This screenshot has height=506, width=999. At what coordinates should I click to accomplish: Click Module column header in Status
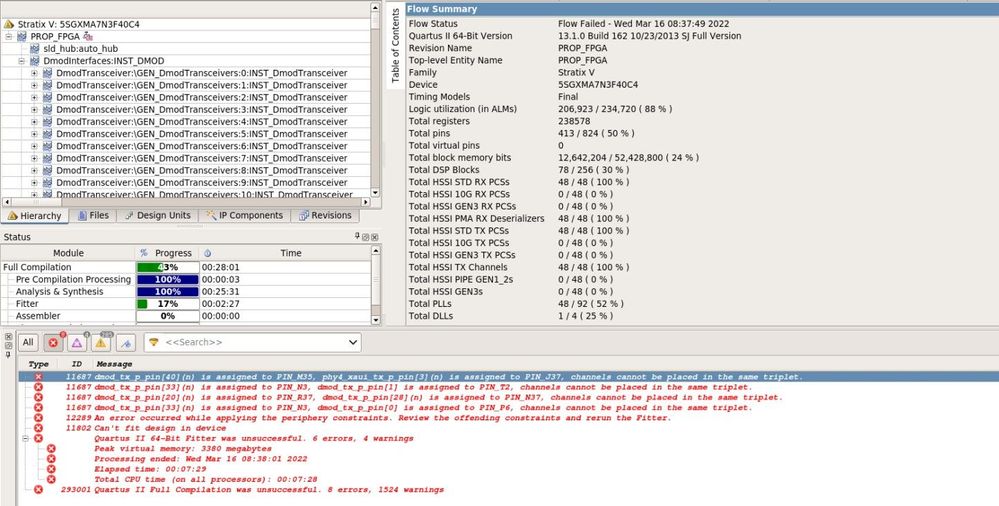pos(68,253)
